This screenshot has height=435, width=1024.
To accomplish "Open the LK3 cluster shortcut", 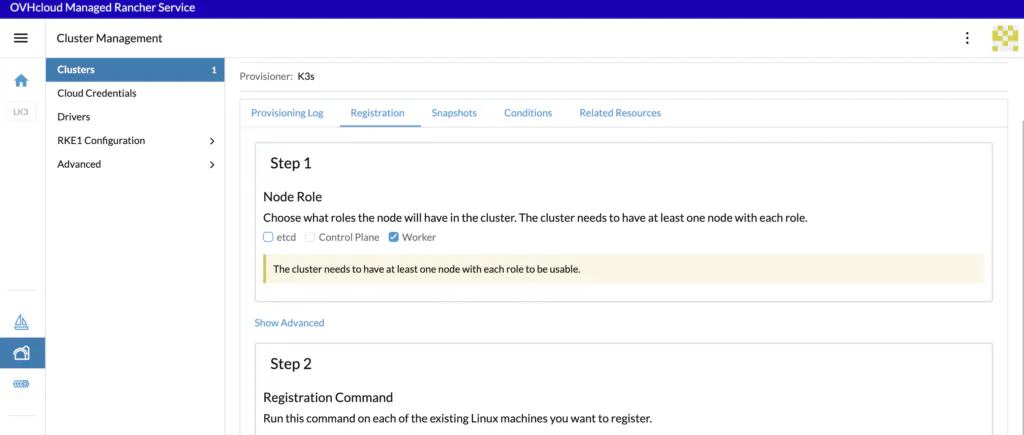I will click(x=21, y=112).
